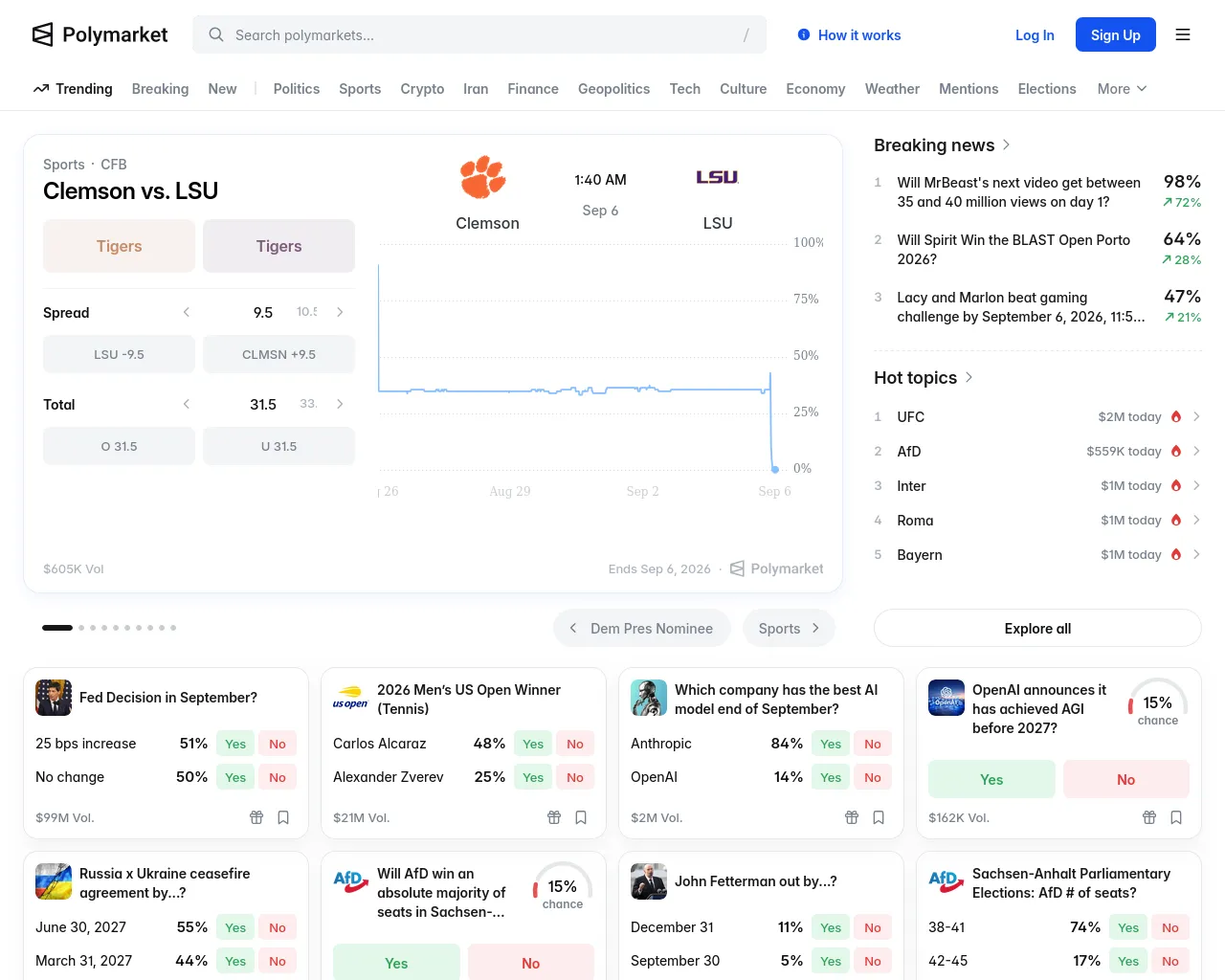This screenshot has width=1225, height=980.
Task: Open the Elections category
Action: coord(1047,88)
